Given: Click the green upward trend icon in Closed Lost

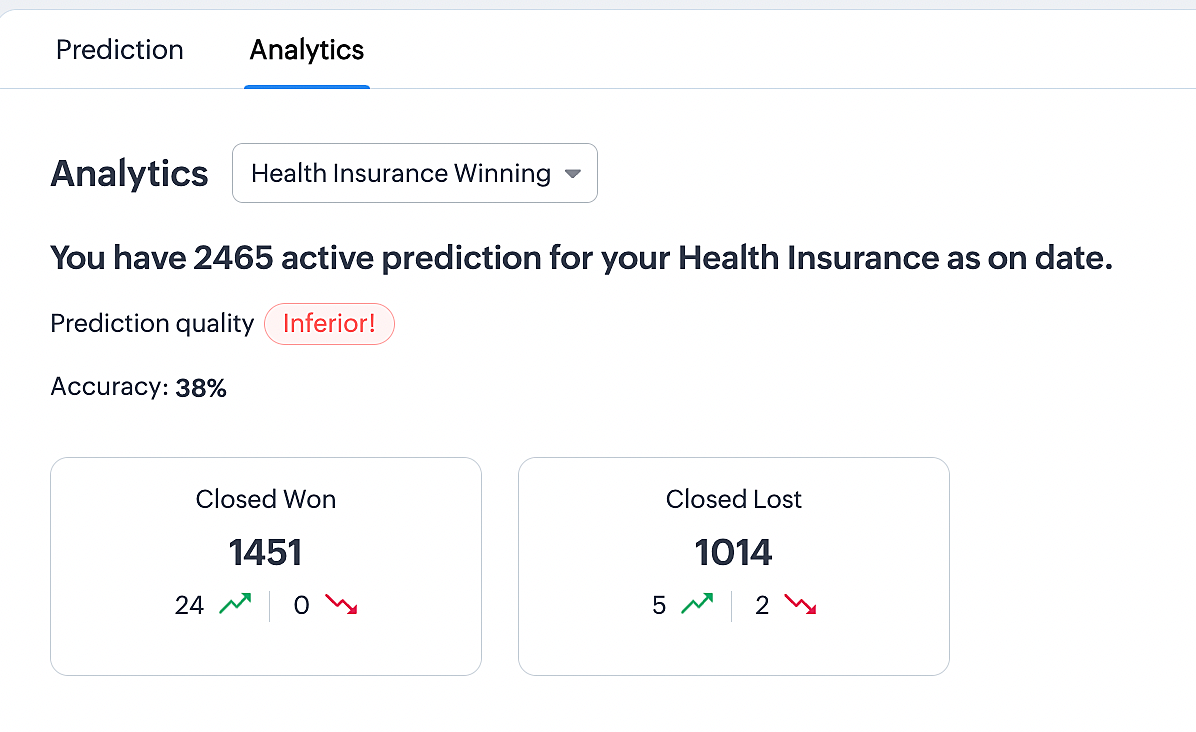Looking at the screenshot, I should [697, 604].
